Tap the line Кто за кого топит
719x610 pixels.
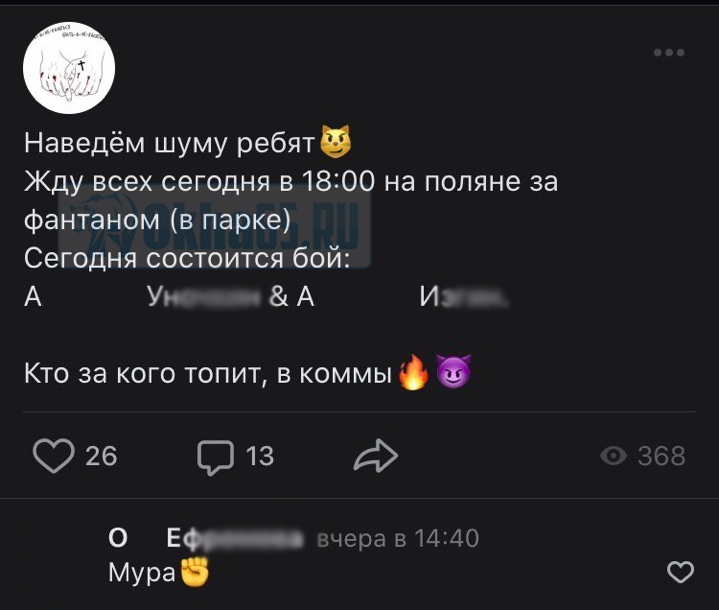(x=208, y=373)
